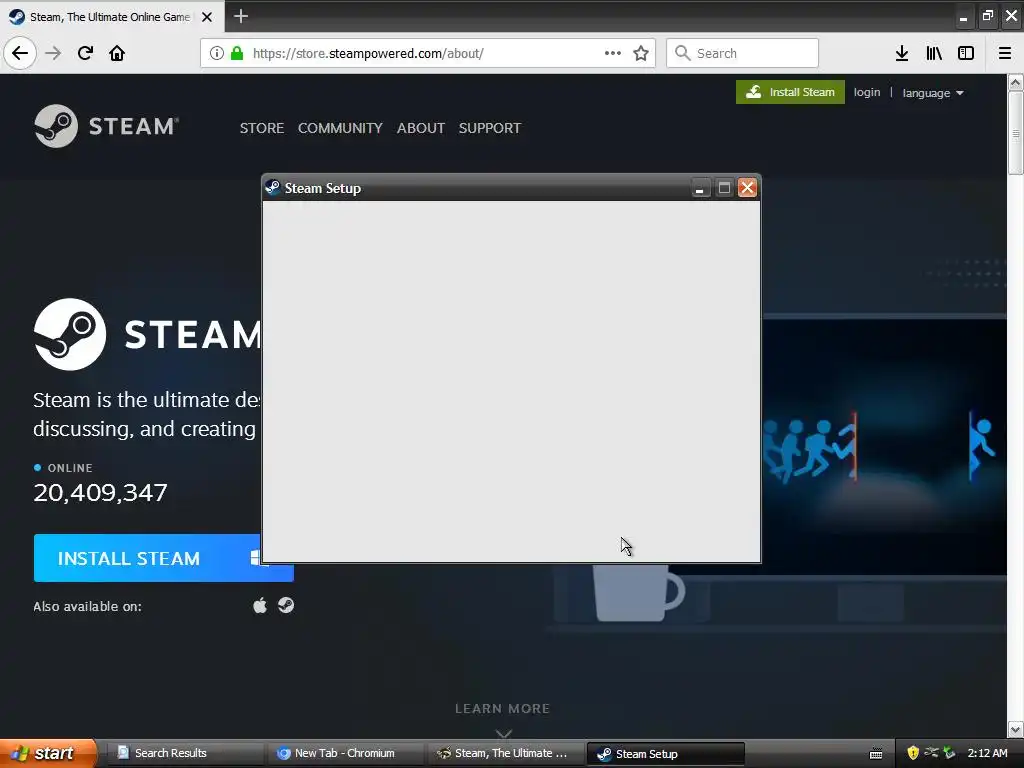Open the keyboard icon in the taskbar
The height and width of the screenshot is (768, 1024).
876,754
